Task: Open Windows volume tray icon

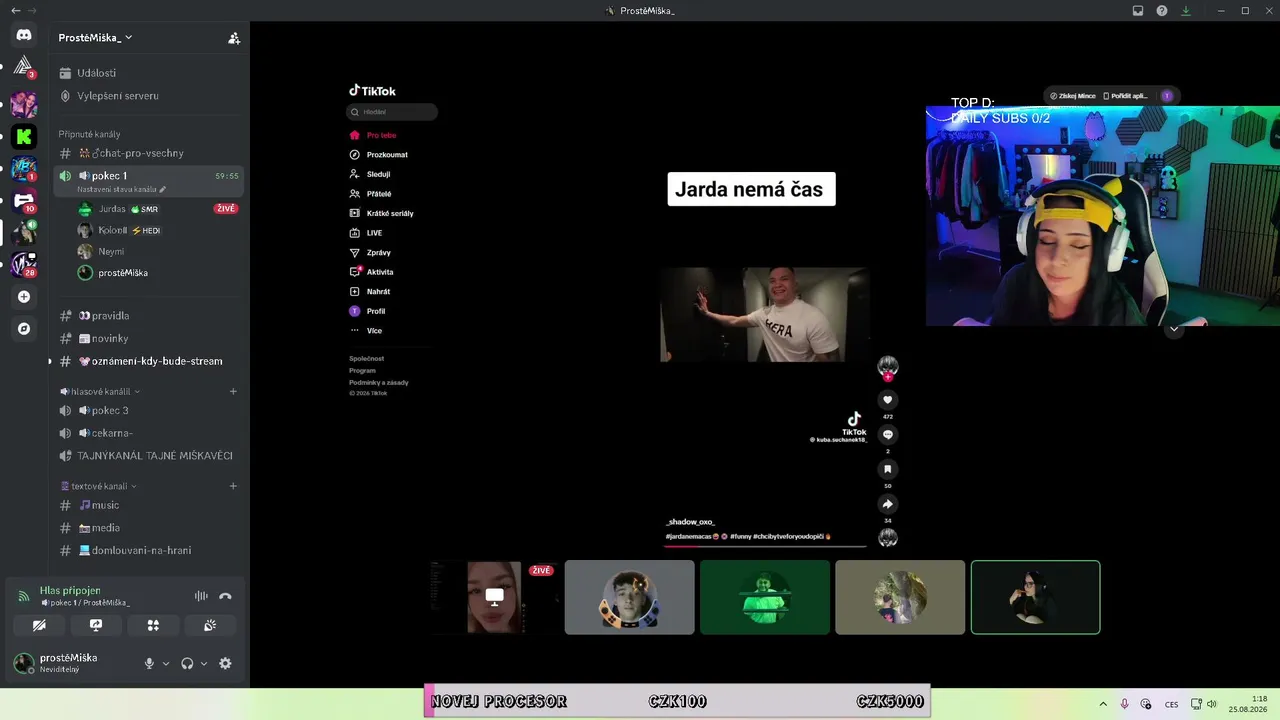Action: tap(1212, 704)
